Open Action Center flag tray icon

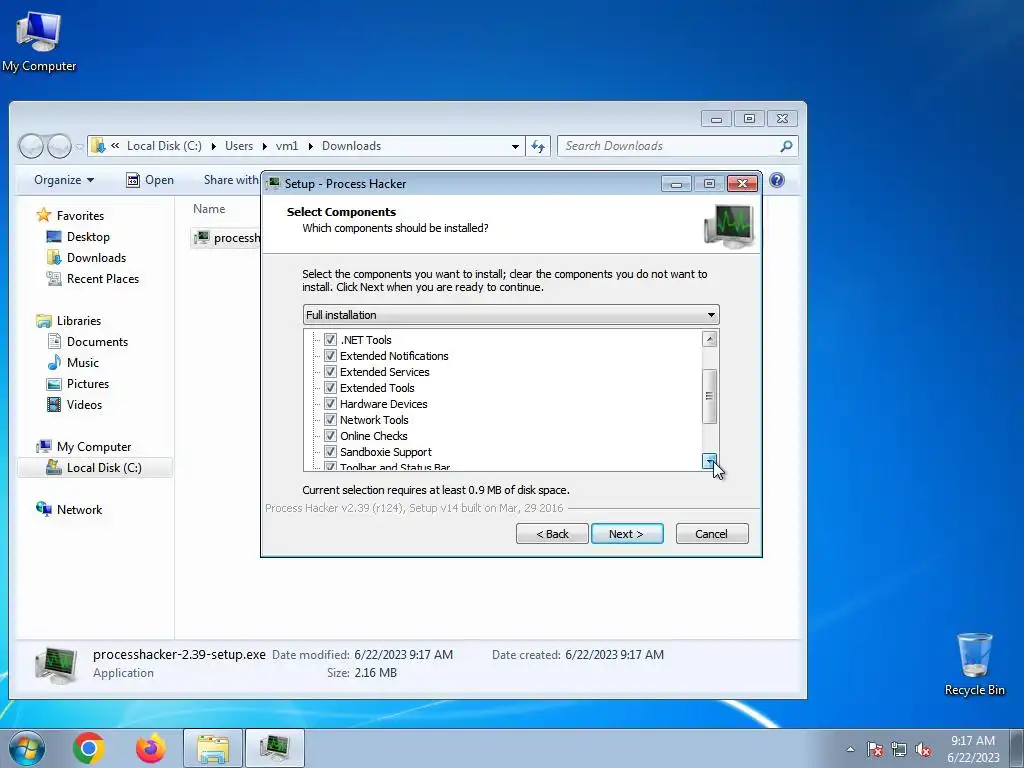click(x=875, y=749)
